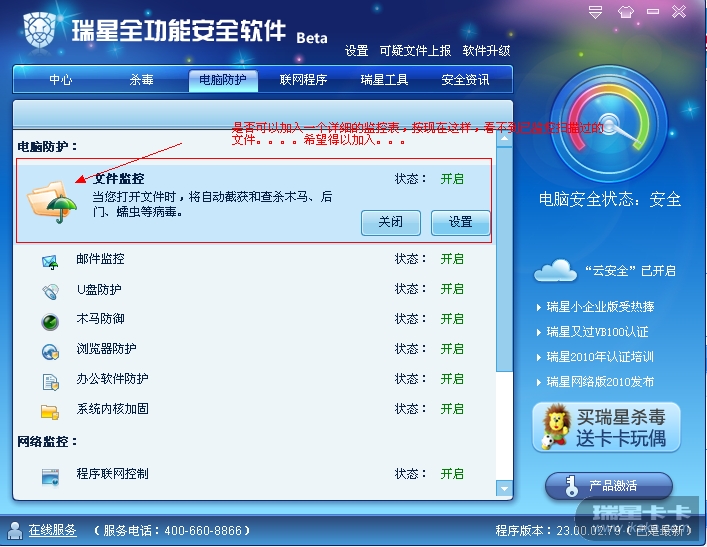Open the 安全资讯 tab
The height and width of the screenshot is (547, 707).
465,80
